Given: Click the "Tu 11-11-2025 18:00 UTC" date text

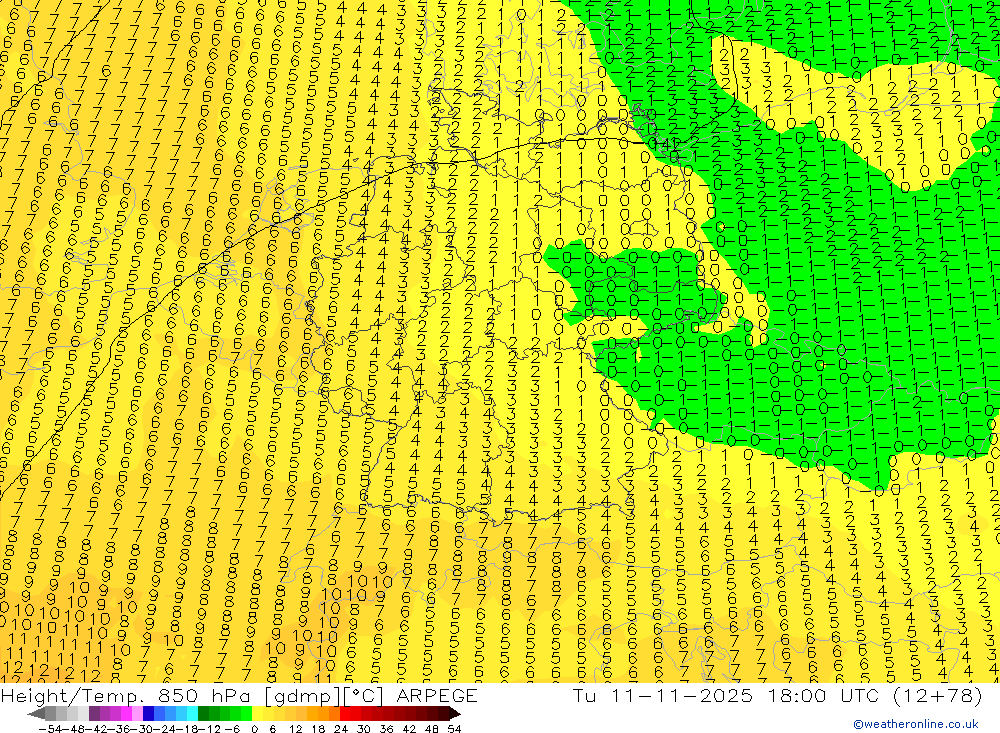Looking at the screenshot, I should [x=726, y=695].
